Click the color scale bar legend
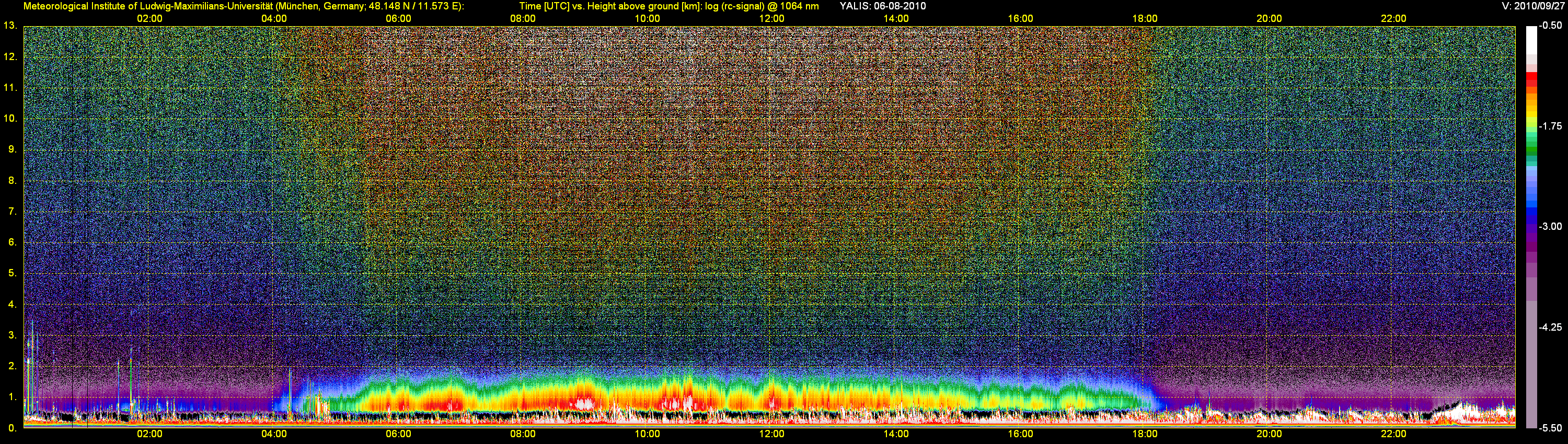 1531,227
